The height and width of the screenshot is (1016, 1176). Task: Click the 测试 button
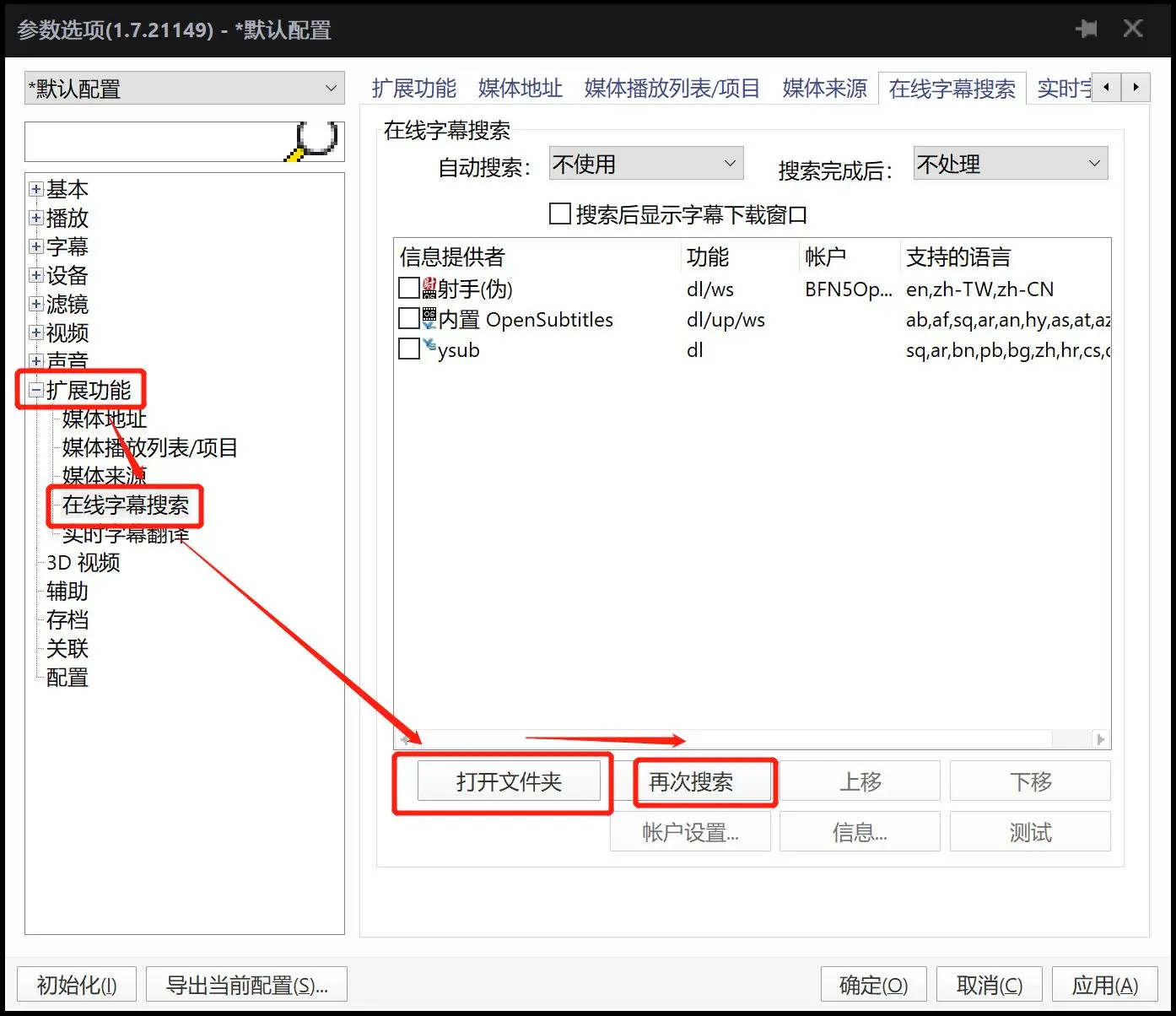1030,832
